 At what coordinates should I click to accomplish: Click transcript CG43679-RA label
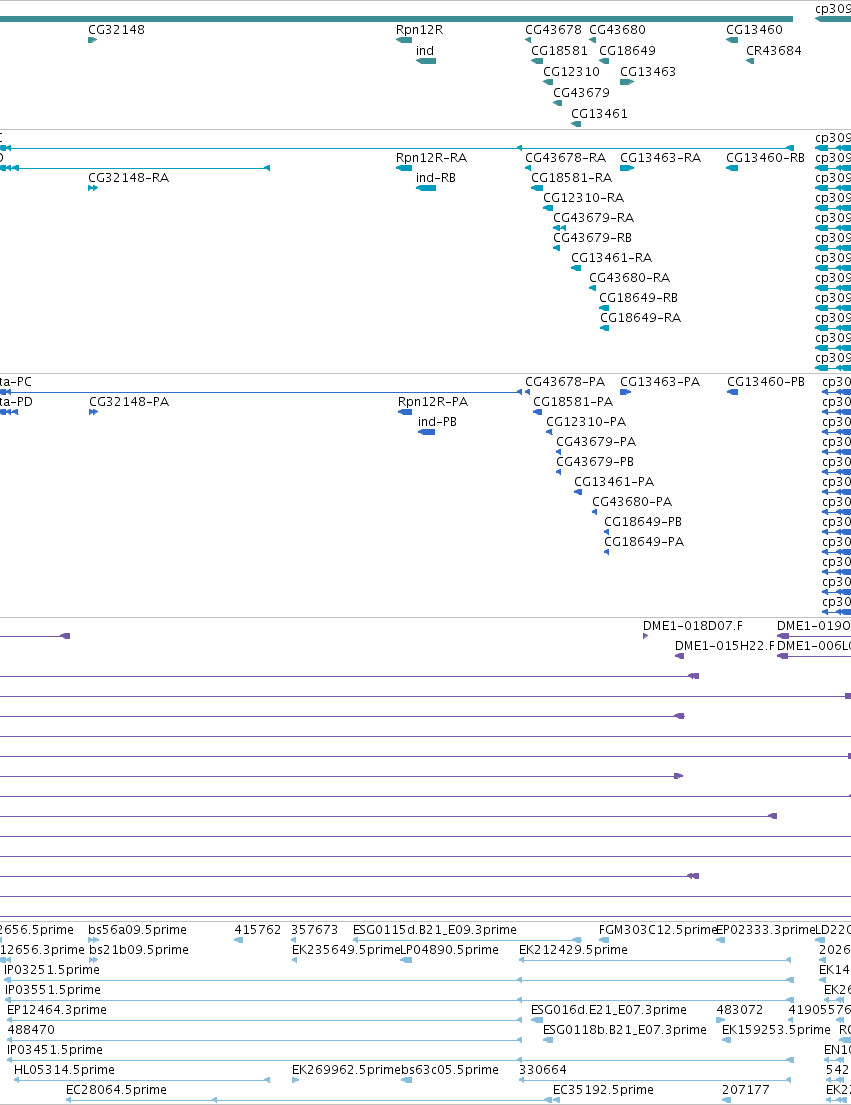tap(593, 218)
